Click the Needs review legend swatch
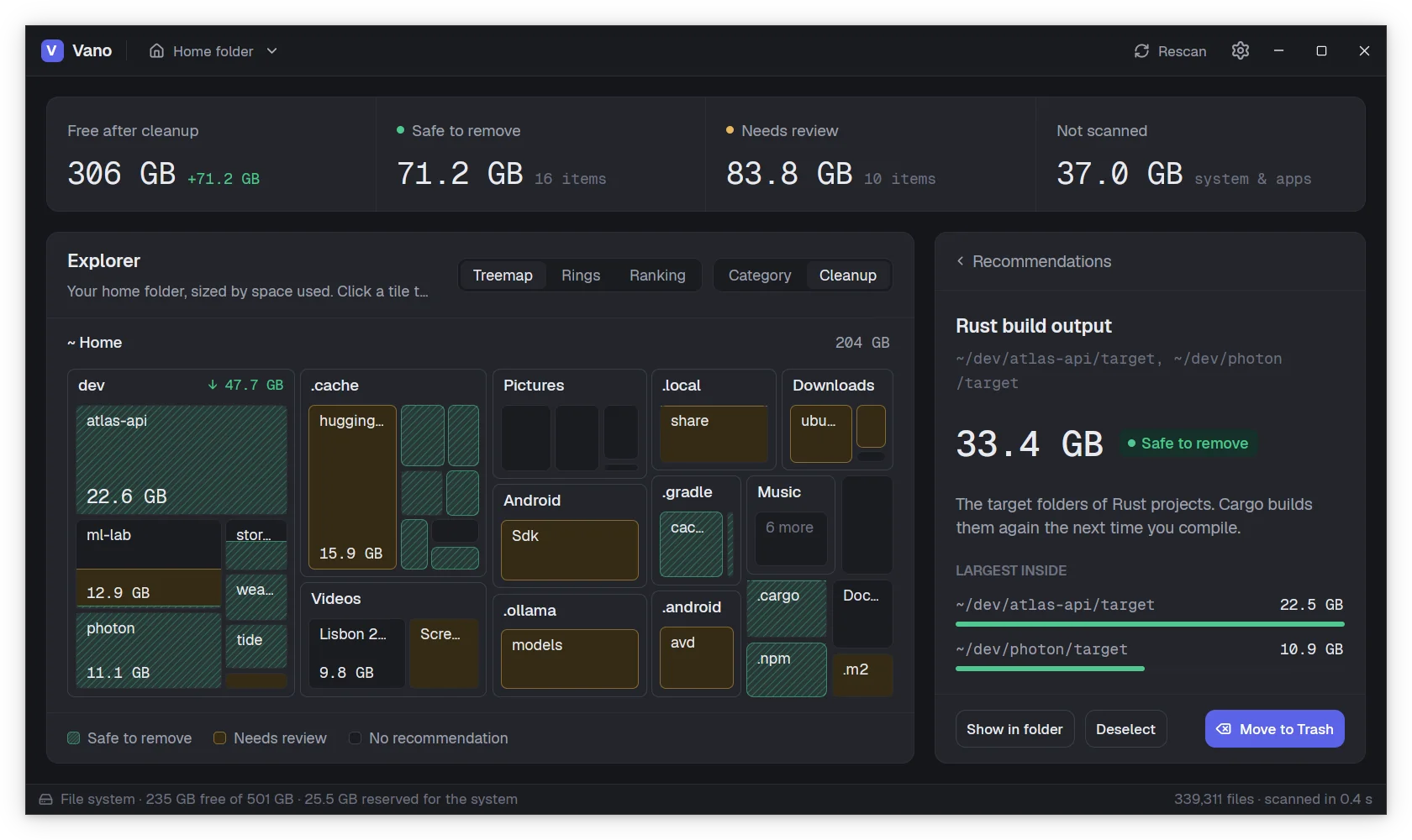This screenshot has width=1412, height=840. click(219, 738)
